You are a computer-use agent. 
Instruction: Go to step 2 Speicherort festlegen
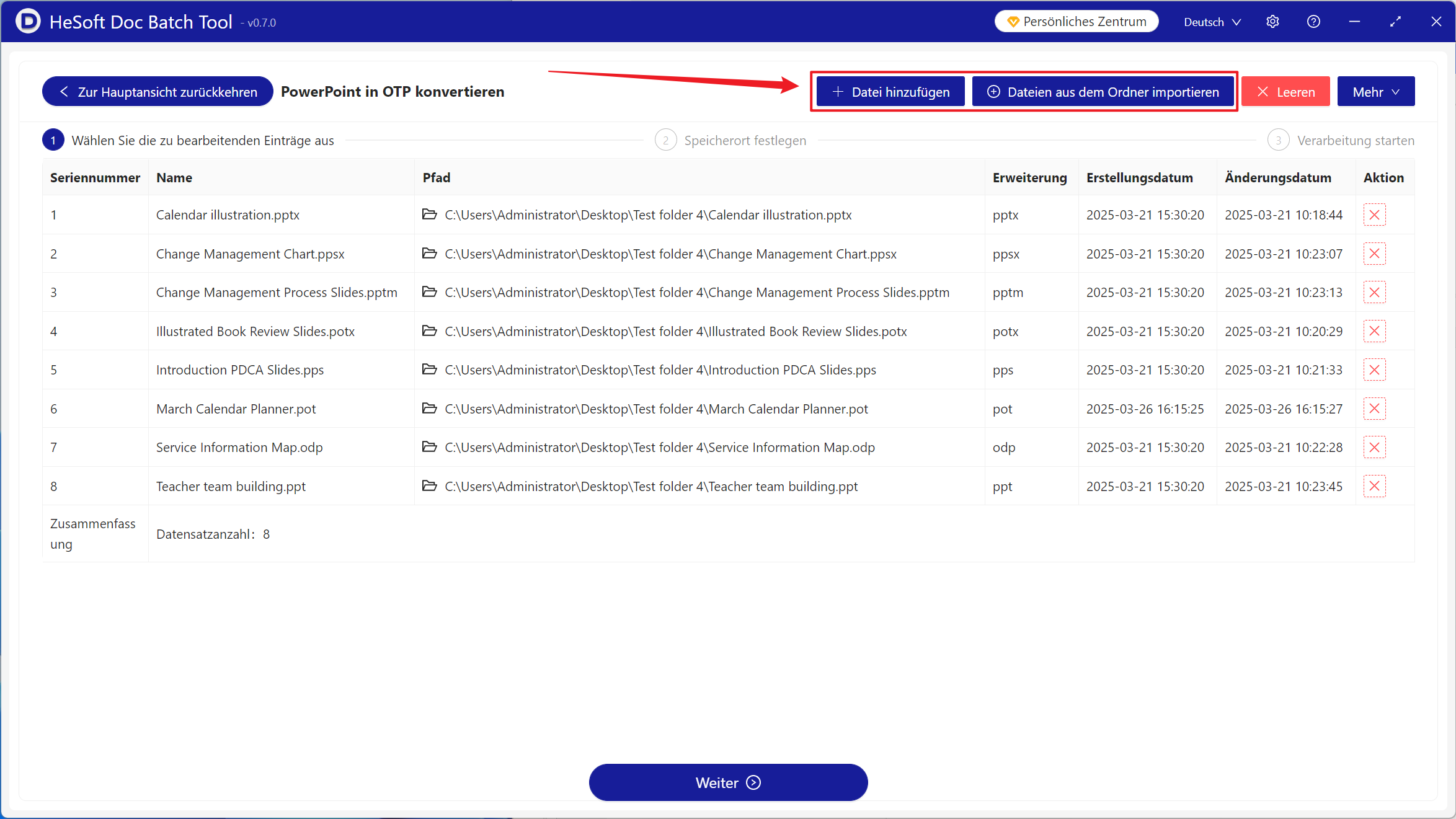[x=730, y=140]
